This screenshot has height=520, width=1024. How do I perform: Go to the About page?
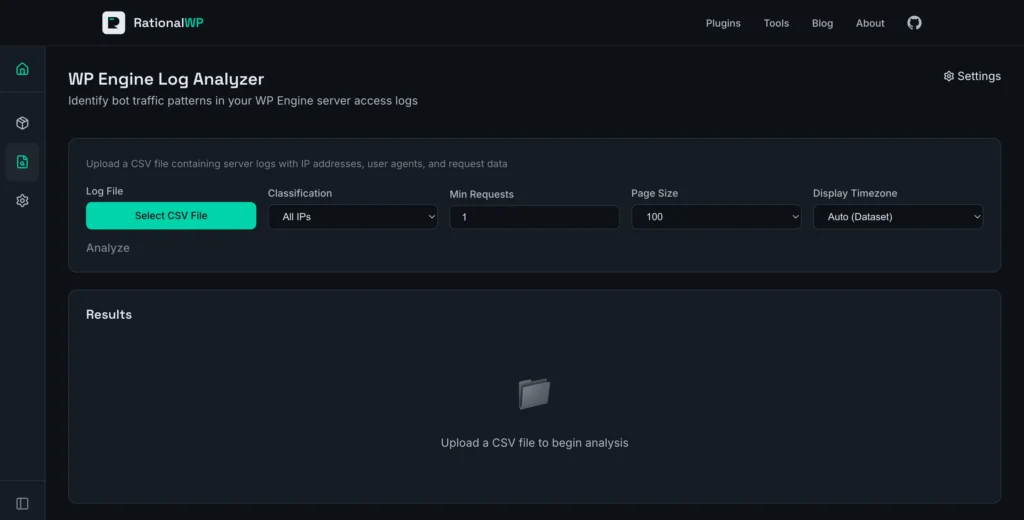pos(870,24)
